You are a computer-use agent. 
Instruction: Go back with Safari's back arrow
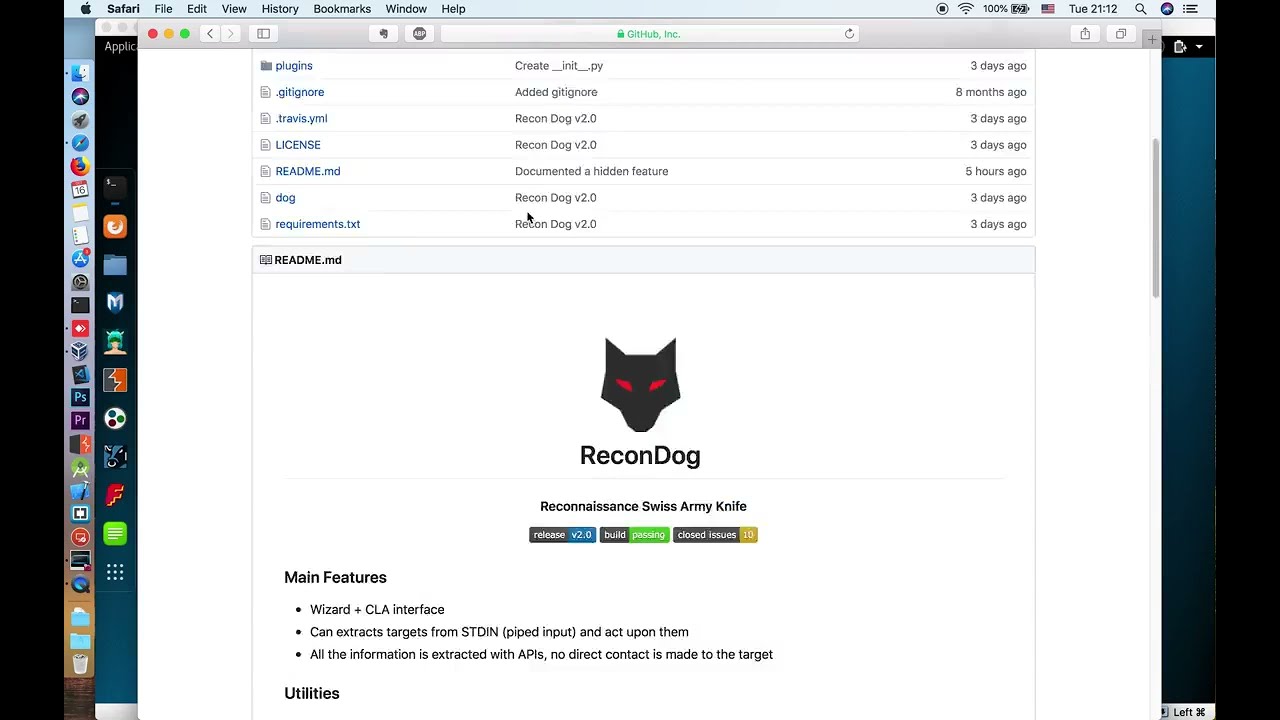[210, 34]
